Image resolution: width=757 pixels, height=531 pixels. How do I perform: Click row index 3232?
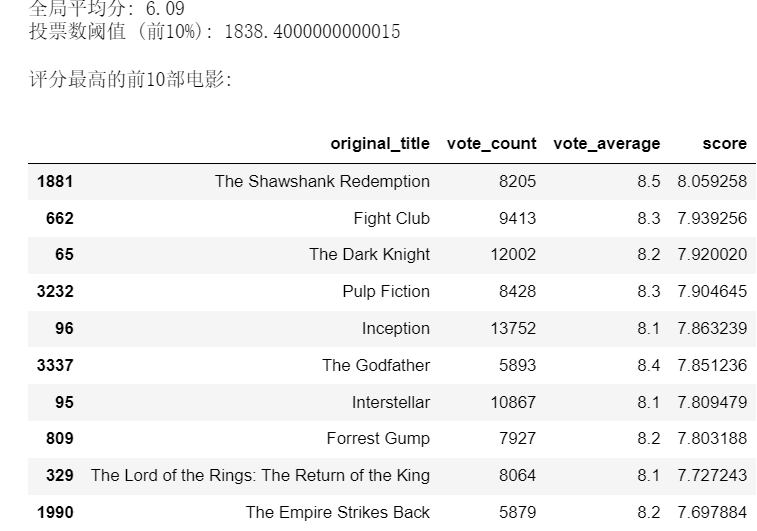click(x=54, y=291)
